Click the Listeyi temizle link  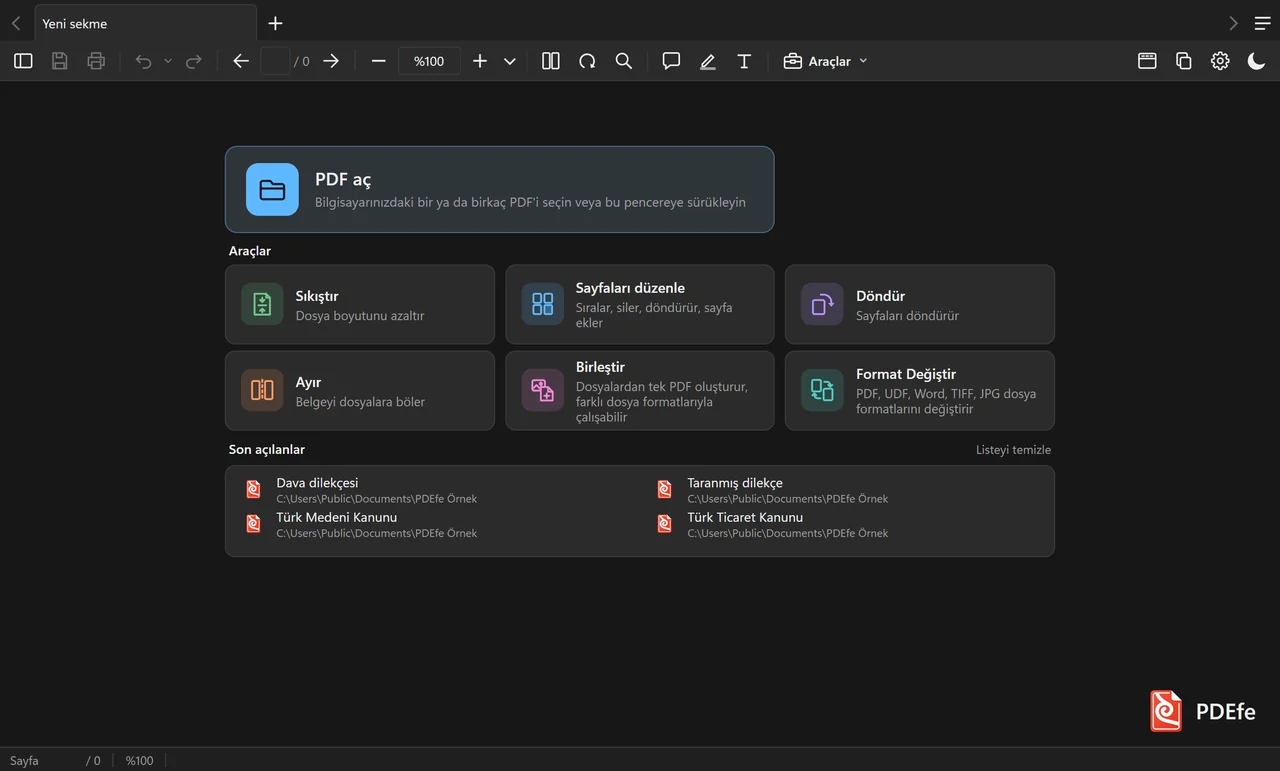pyautogui.click(x=1013, y=450)
